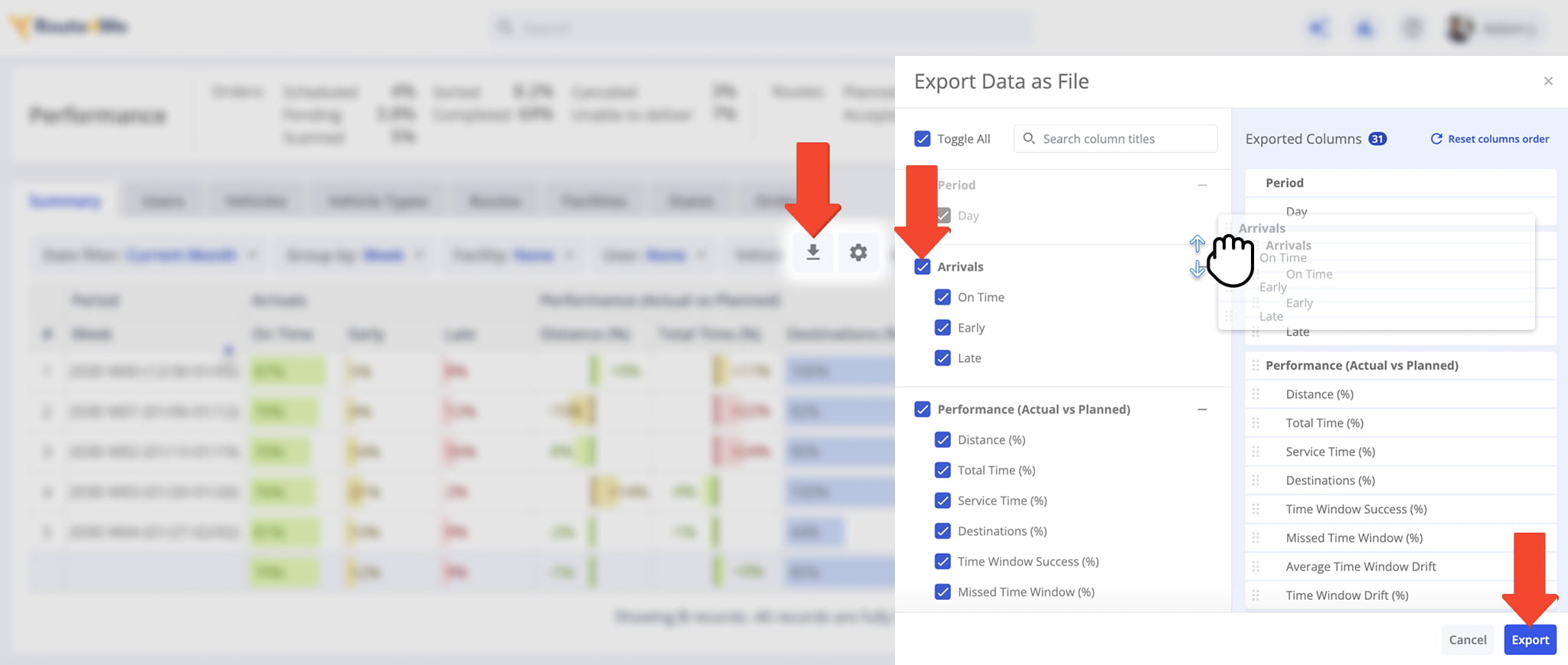Viewport: 1568px width, 665px height.
Task: Focus the Search column titles field
Action: [1116, 139]
